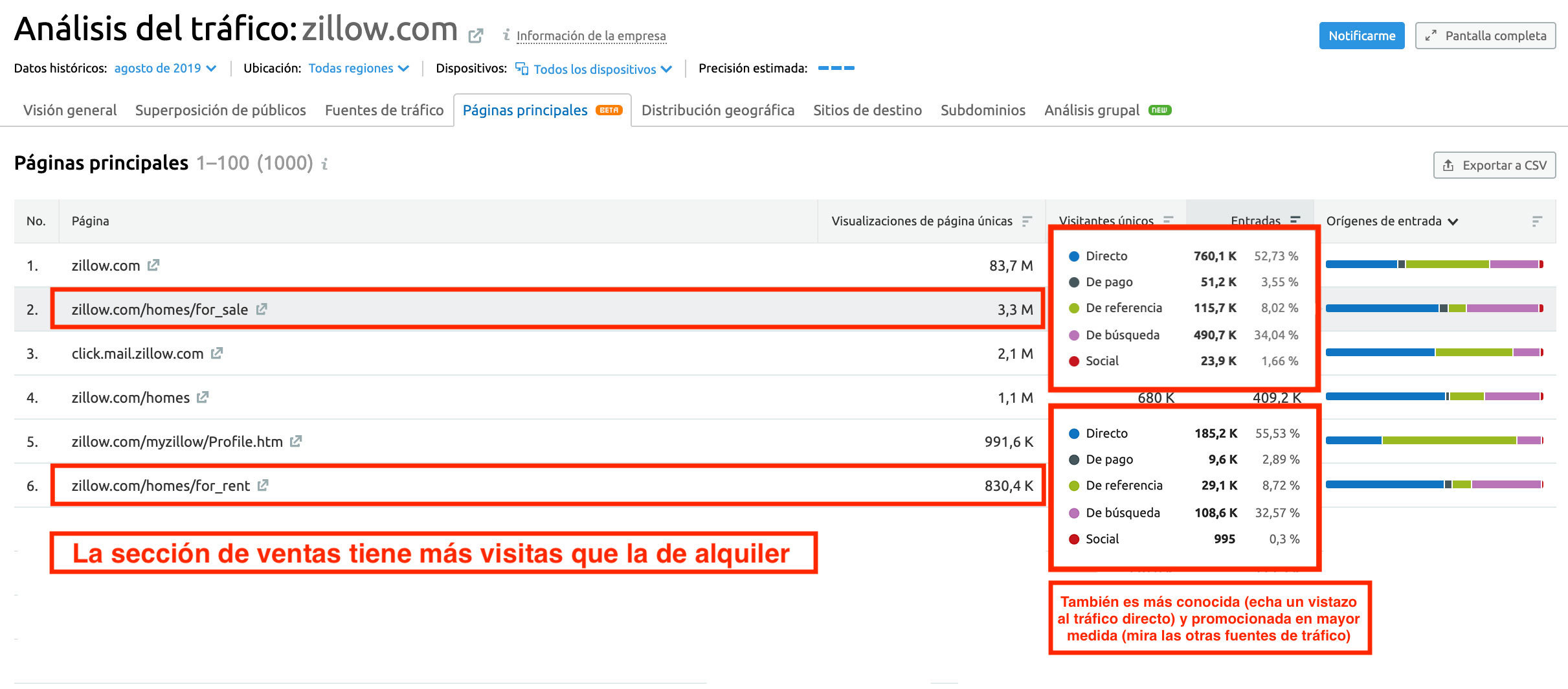The height and width of the screenshot is (689, 1568).
Task: Click the Directo 760,1 K tooltip entry
Action: click(1183, 256)
